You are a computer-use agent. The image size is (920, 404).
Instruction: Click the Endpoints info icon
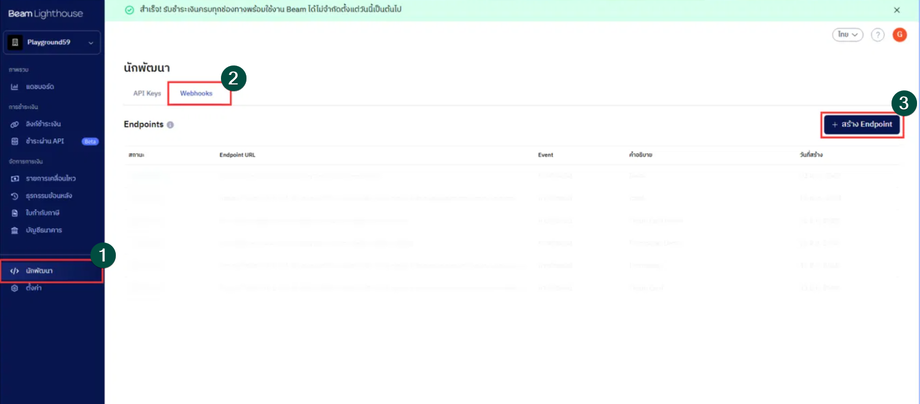(x=170, y=125)
